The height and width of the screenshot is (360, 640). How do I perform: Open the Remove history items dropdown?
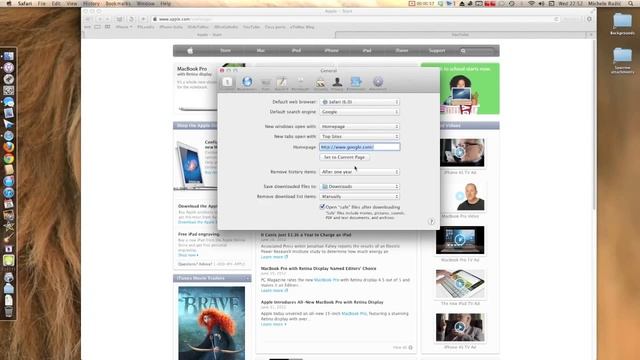tap(359, 172)
